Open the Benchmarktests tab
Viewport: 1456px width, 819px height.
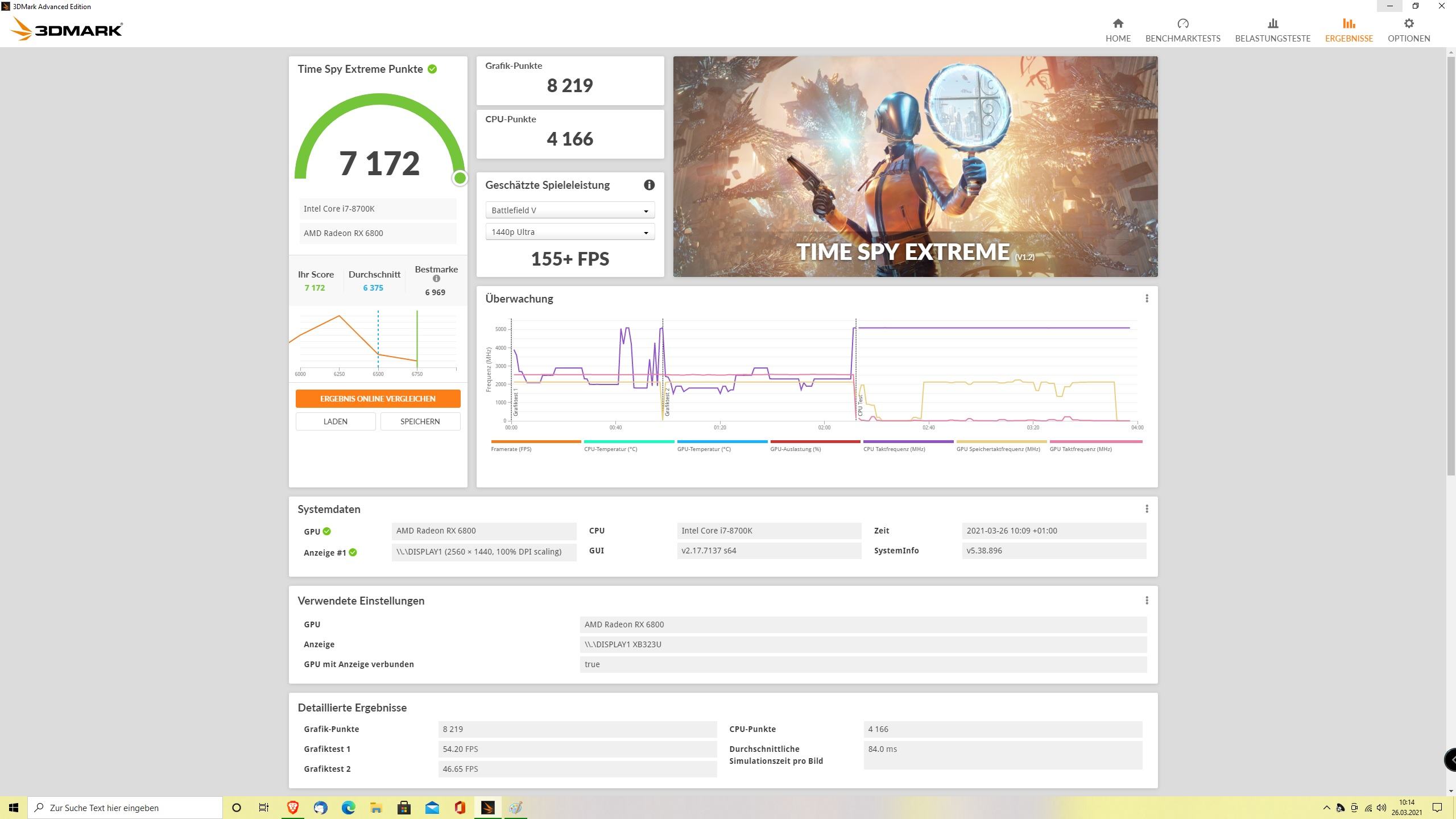tap(1182, 30)
